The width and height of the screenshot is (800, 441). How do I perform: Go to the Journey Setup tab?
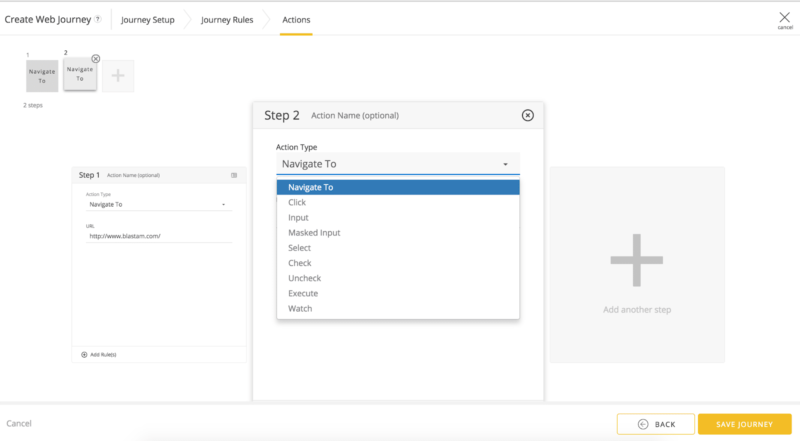click(x=147, y=20)
